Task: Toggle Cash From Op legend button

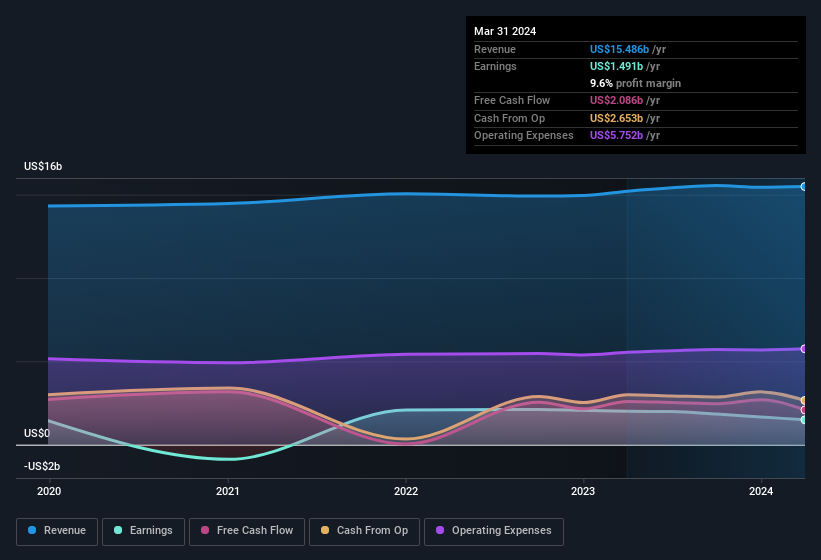Action: (x=364, y=532)
